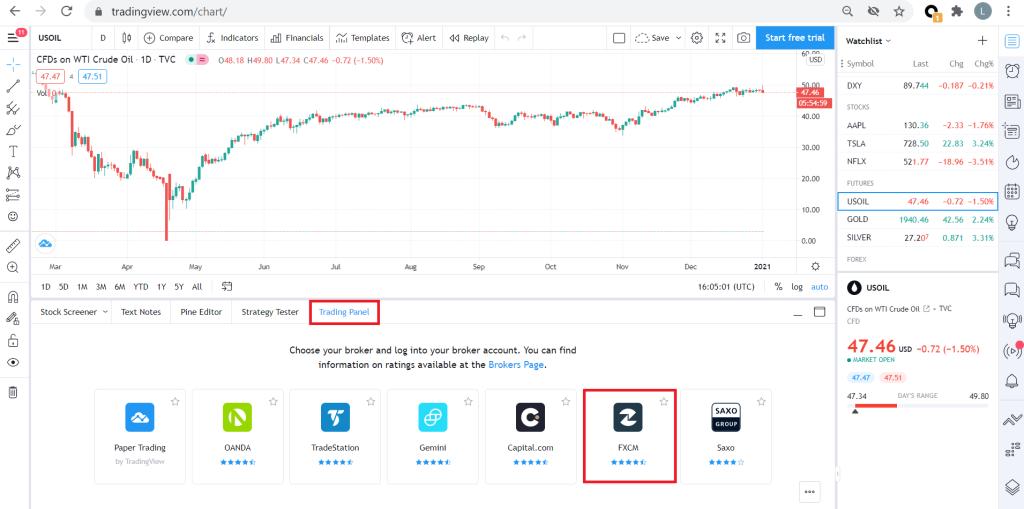Set the 6M time range

(120, 286)
